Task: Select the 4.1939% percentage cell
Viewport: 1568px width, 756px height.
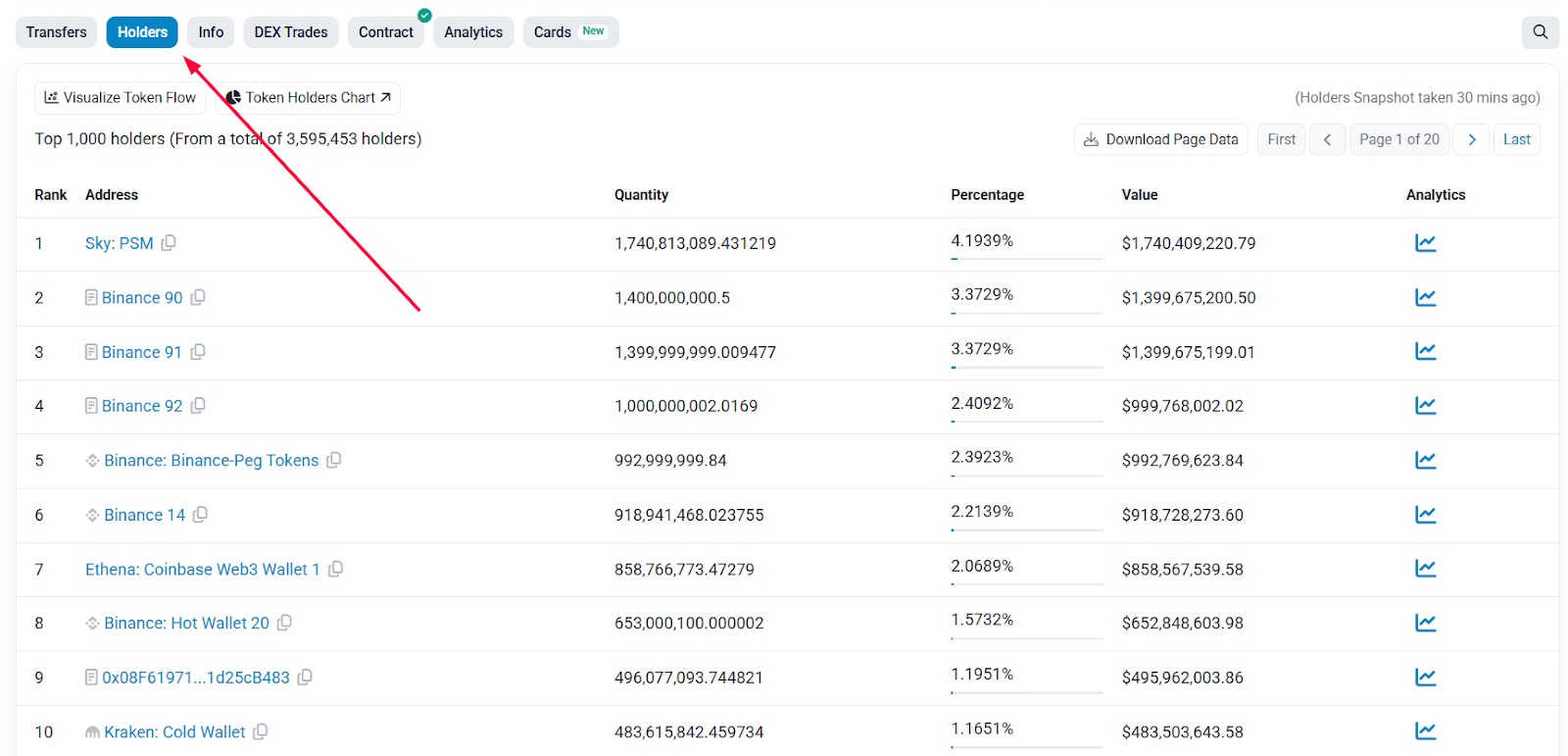Action: [x=982, y=240]
